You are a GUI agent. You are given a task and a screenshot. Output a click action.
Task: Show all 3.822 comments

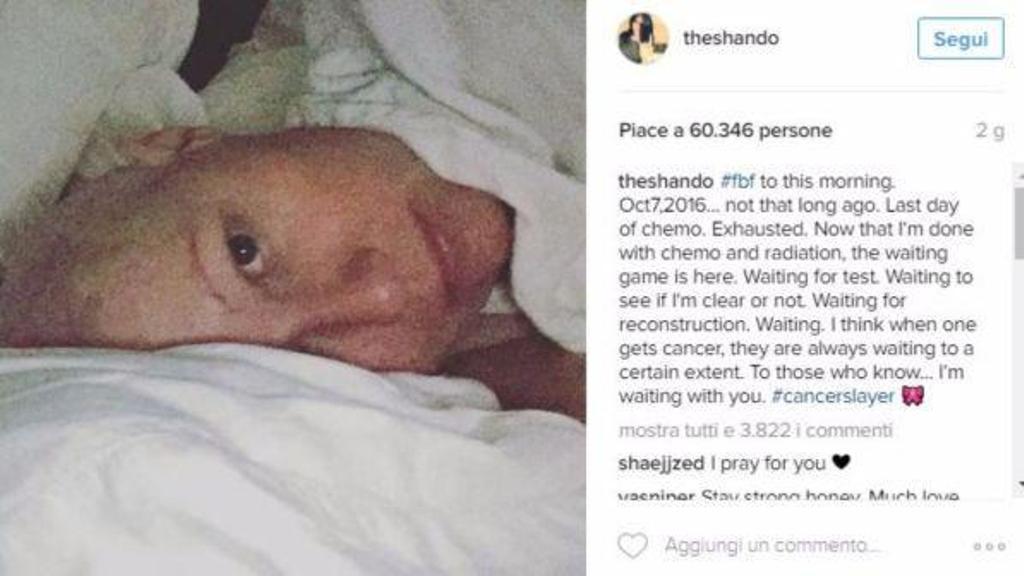755,430
